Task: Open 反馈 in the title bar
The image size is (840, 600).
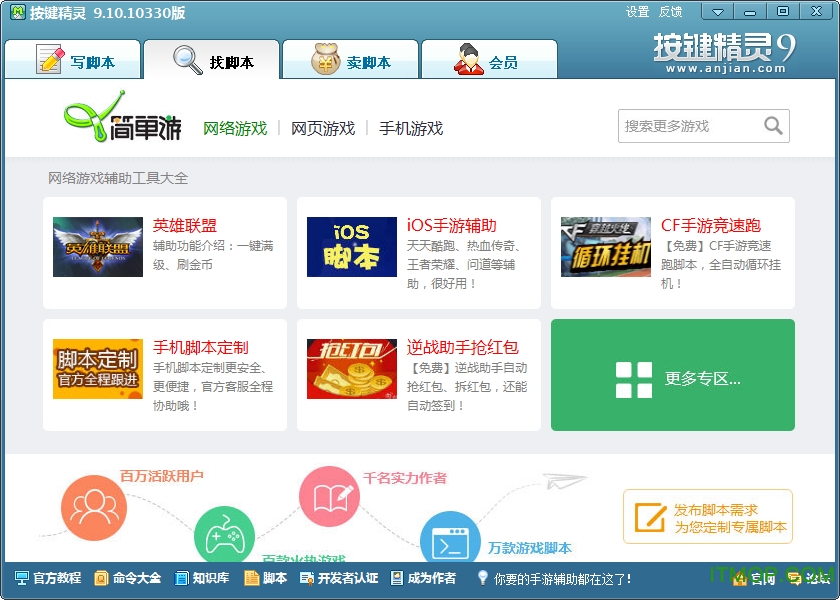Action: [x=670, y=12]
